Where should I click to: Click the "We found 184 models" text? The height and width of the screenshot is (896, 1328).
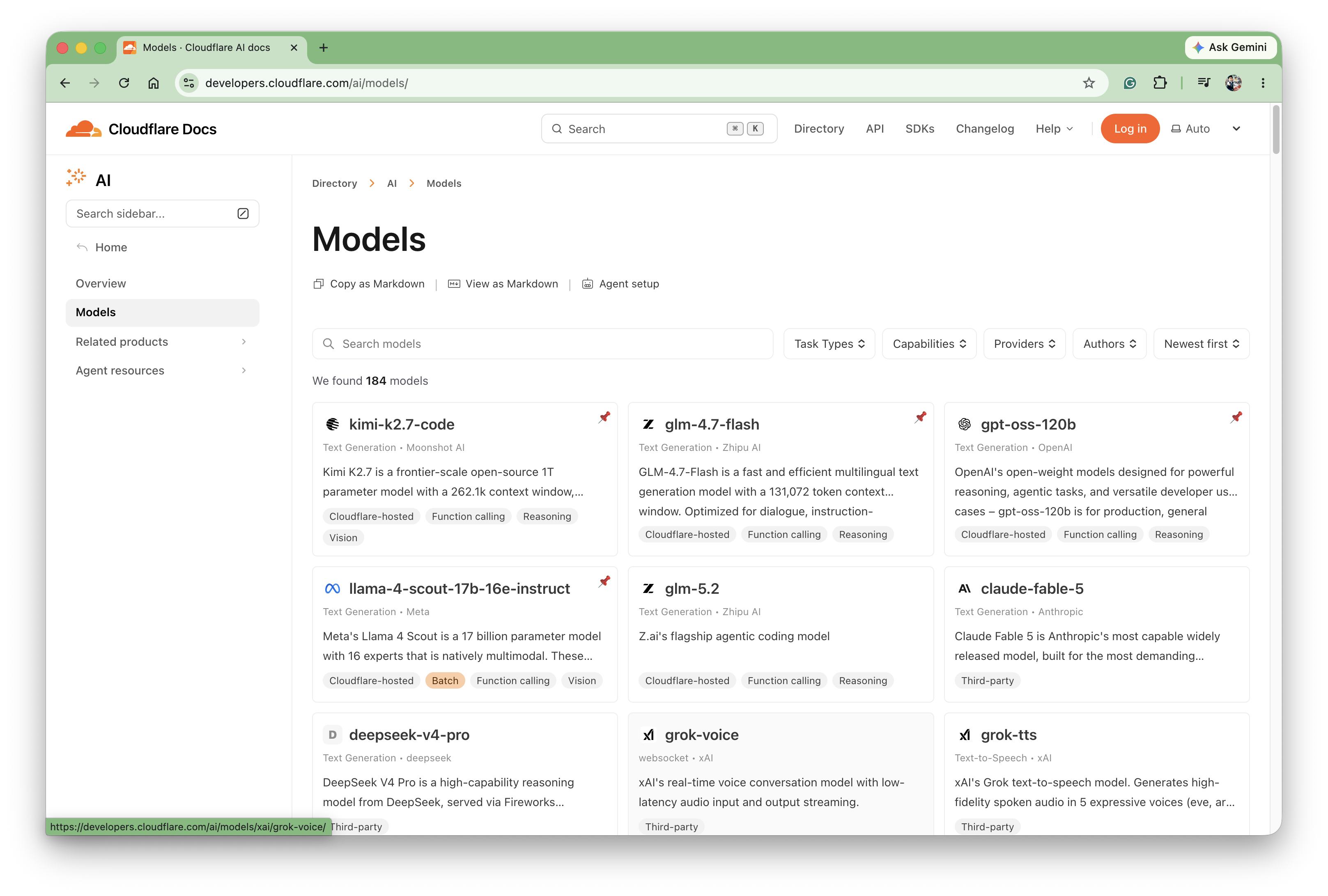click(x=370, y=381)
